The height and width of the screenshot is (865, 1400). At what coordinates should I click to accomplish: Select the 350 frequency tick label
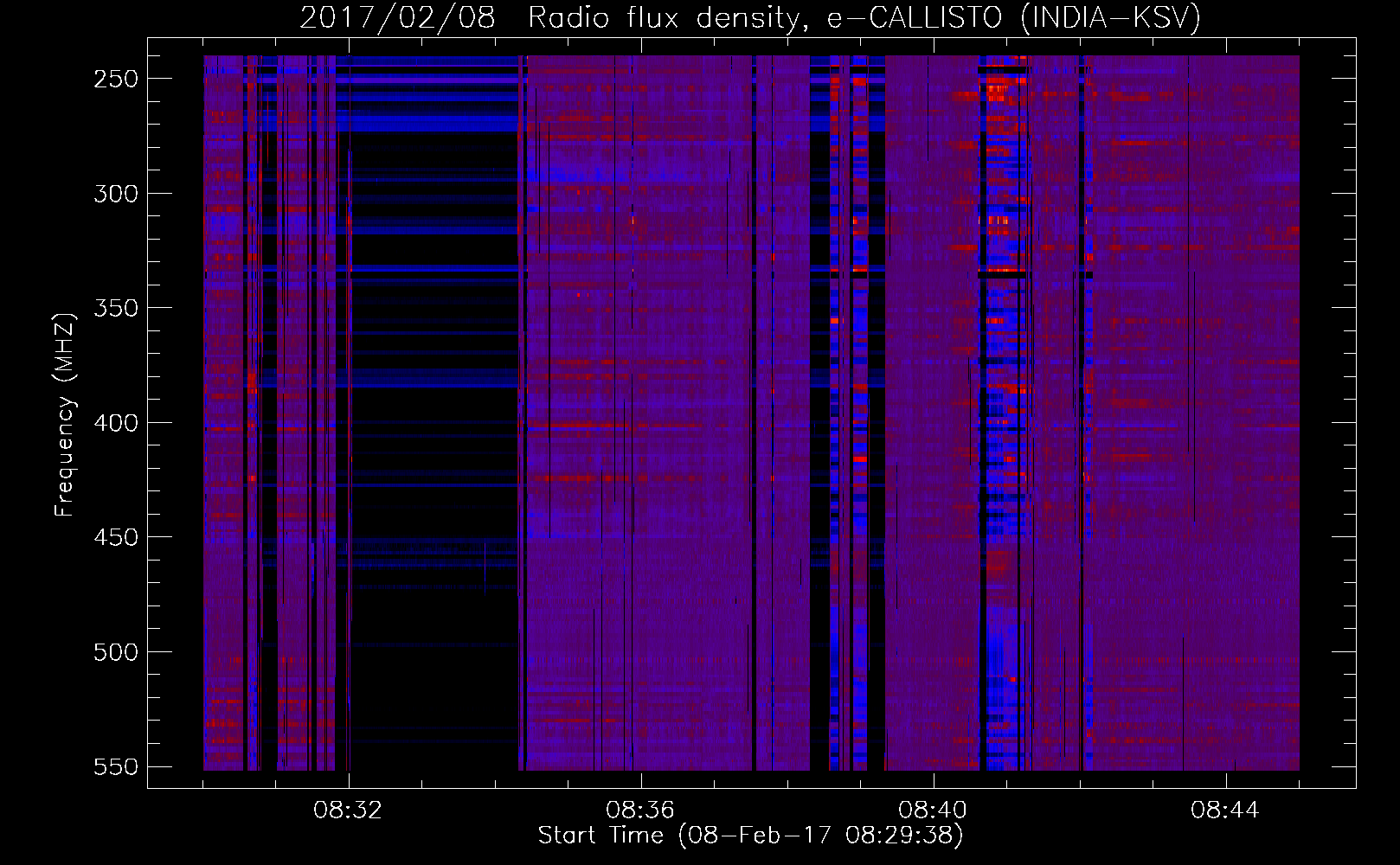tap(116, 308)
